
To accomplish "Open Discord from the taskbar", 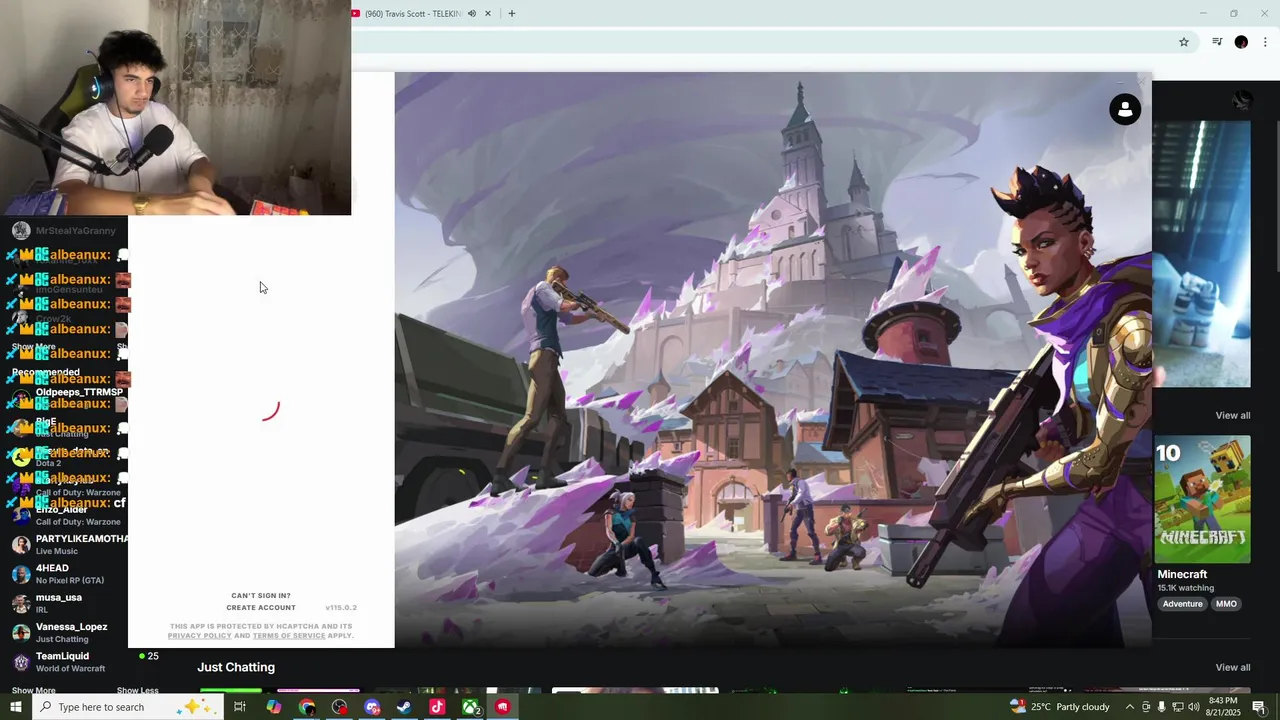I will coord(372,707).
